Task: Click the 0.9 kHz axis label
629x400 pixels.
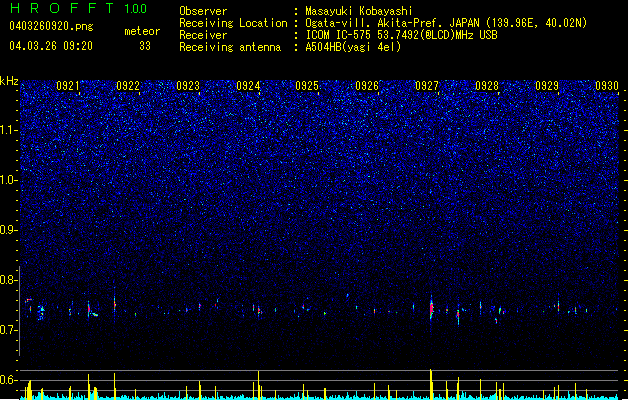Action: pyautogui.click(x=9, y=230)
